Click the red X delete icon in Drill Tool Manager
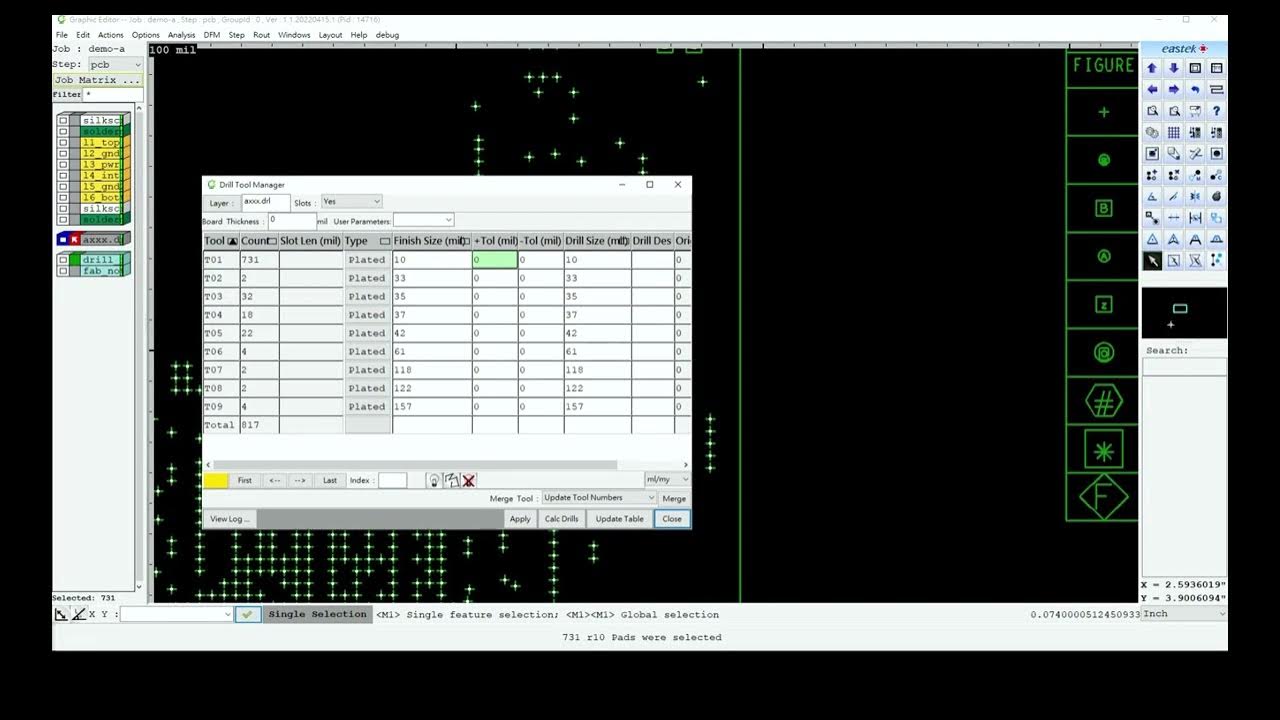The image size is (1280, 720). pyautogui.click(x=468, y=480)
